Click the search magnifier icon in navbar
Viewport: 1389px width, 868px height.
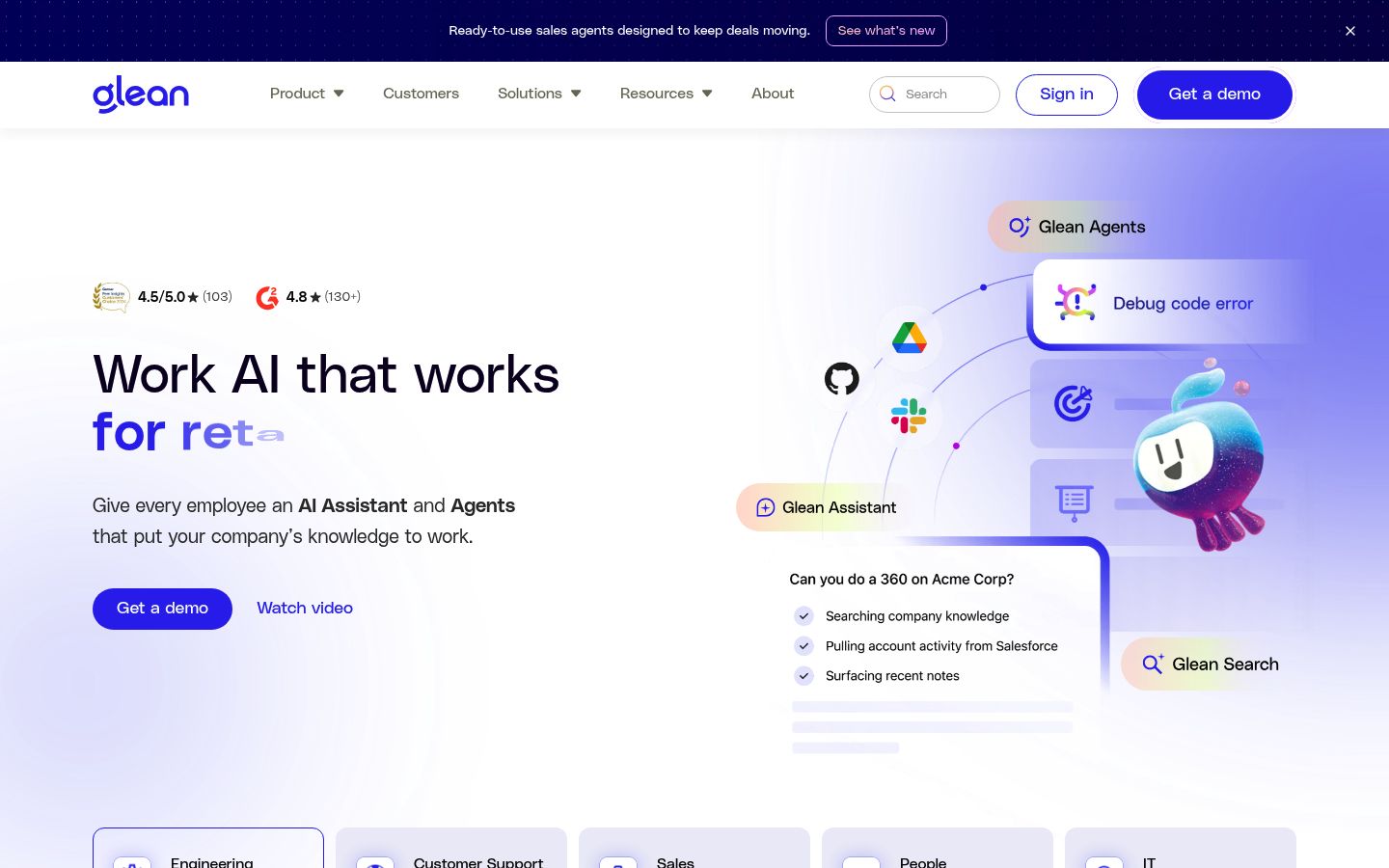[x=887, y=95]
